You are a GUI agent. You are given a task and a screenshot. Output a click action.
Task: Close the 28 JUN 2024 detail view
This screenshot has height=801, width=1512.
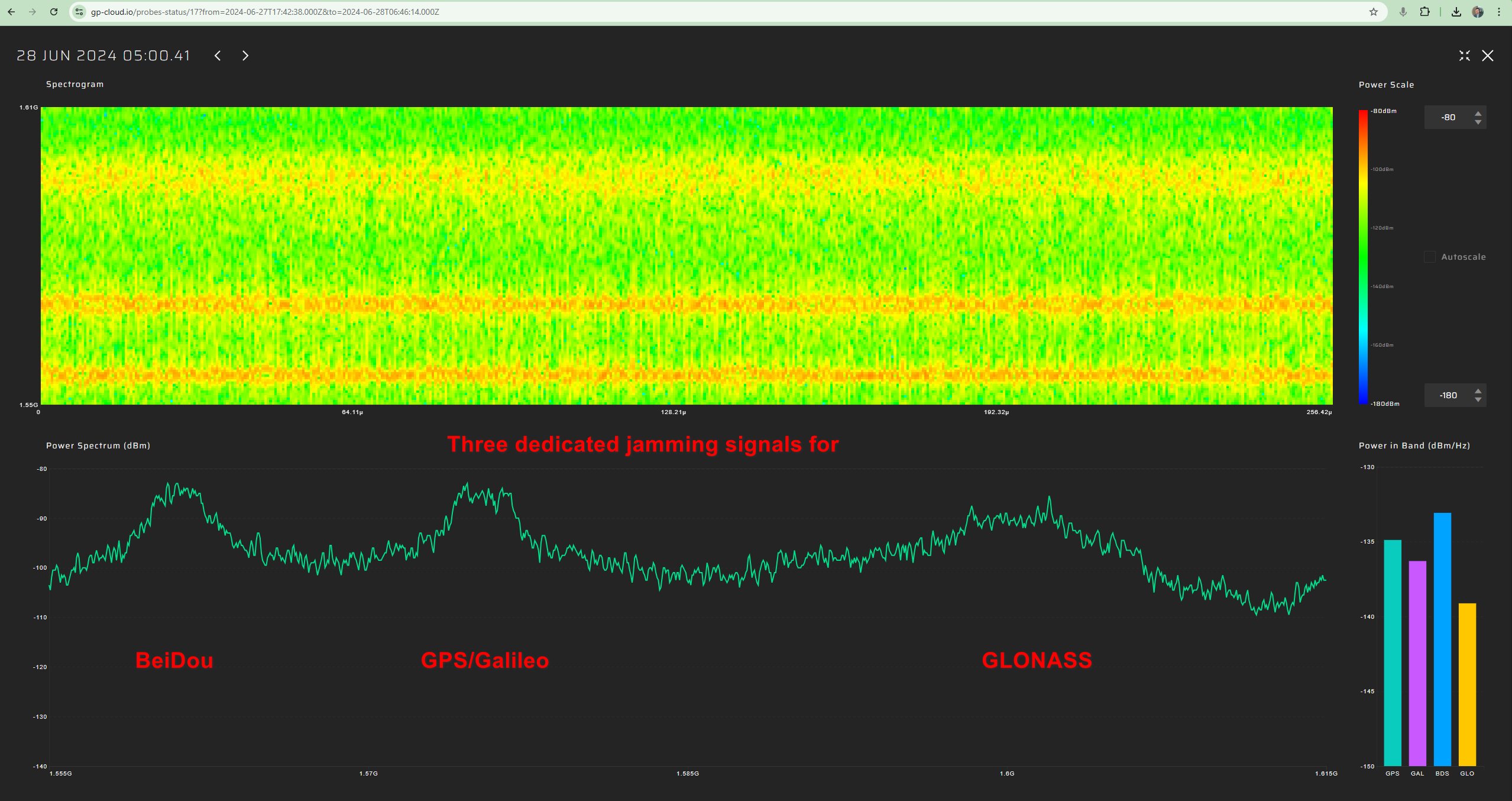click(1488, 56)
